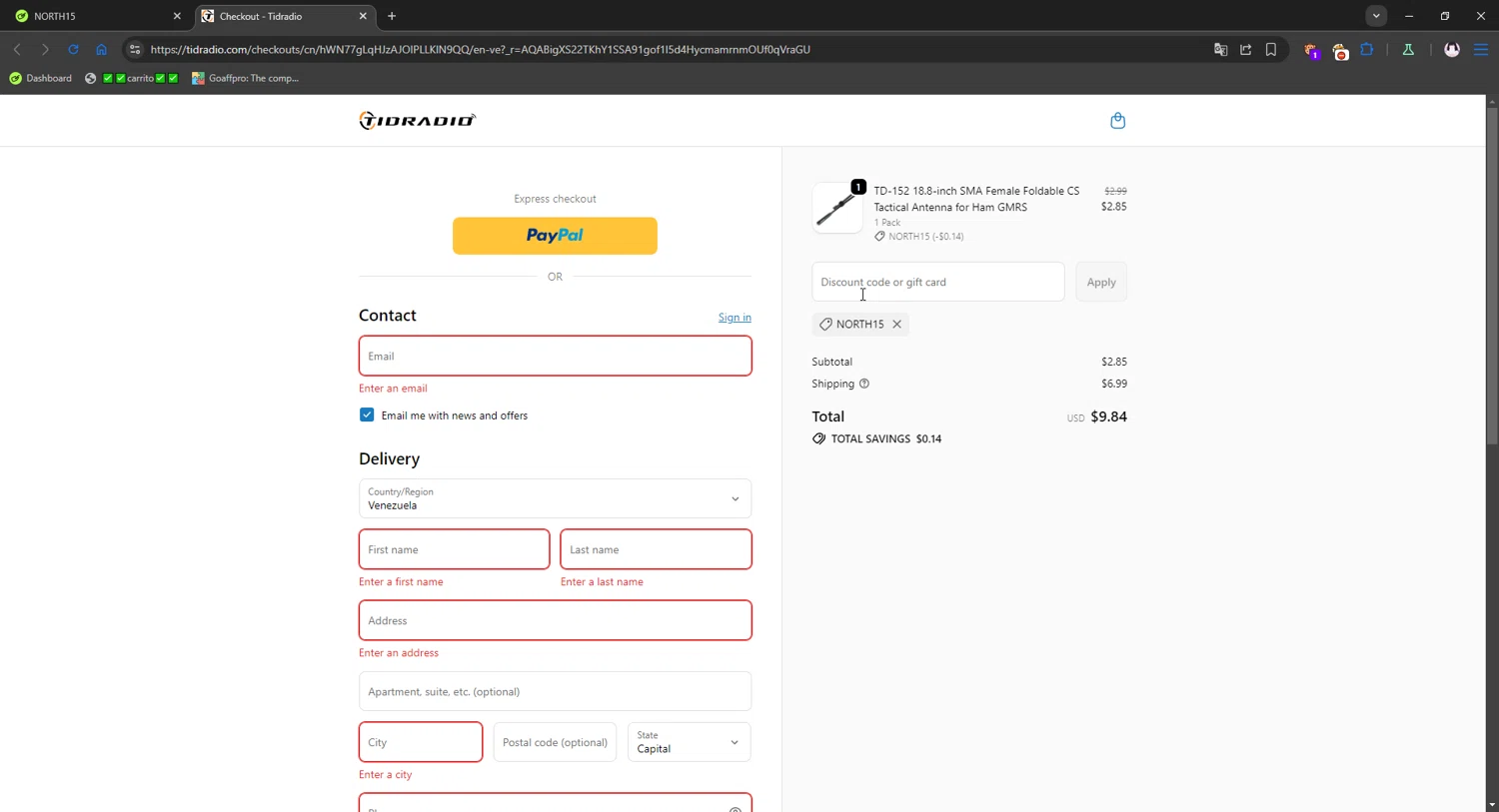Click the page vertical scrollbar thumb
1499x812 pixels.
point(1492,275)
